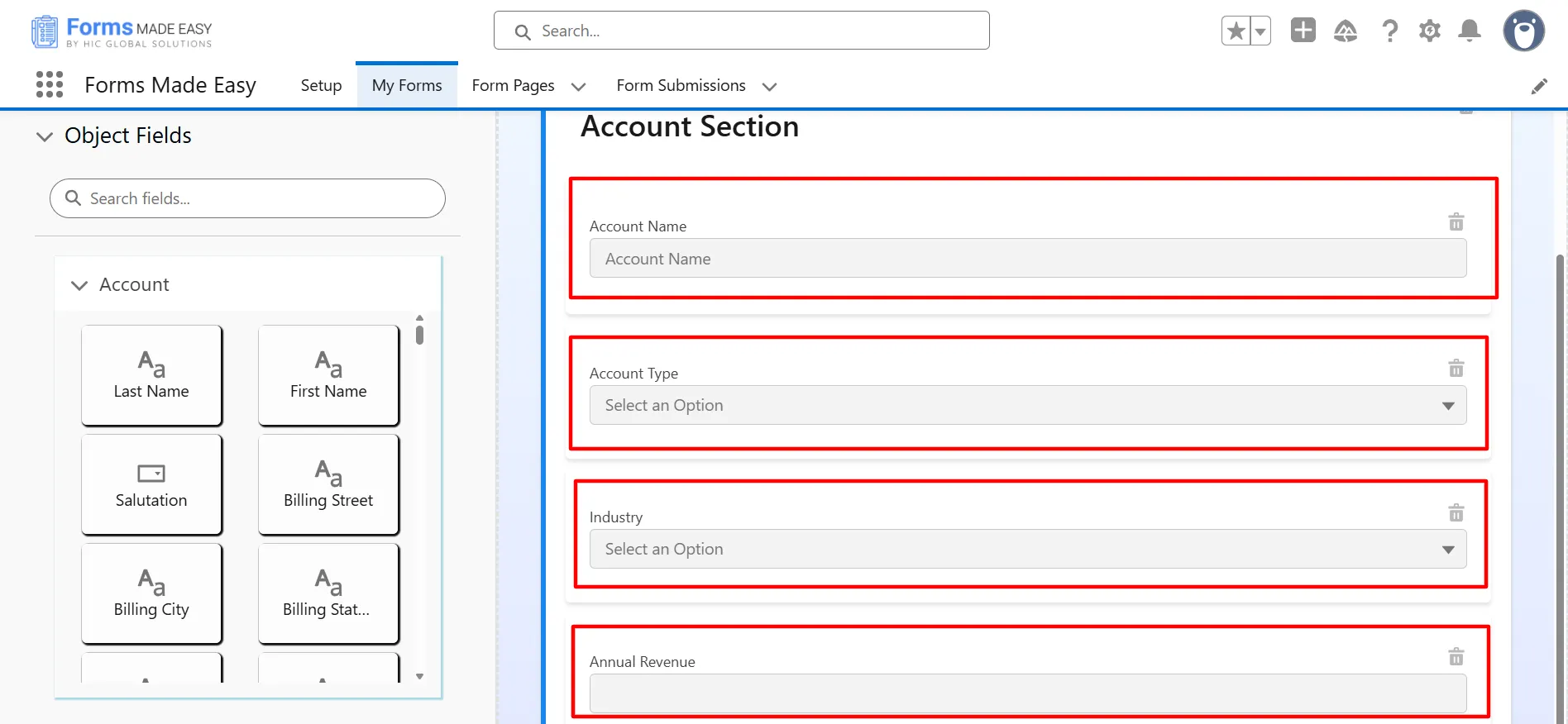This screenshot has width=1568, height=724.
Task: Collapse the Account fields group
Action: [x=79, y=285]
